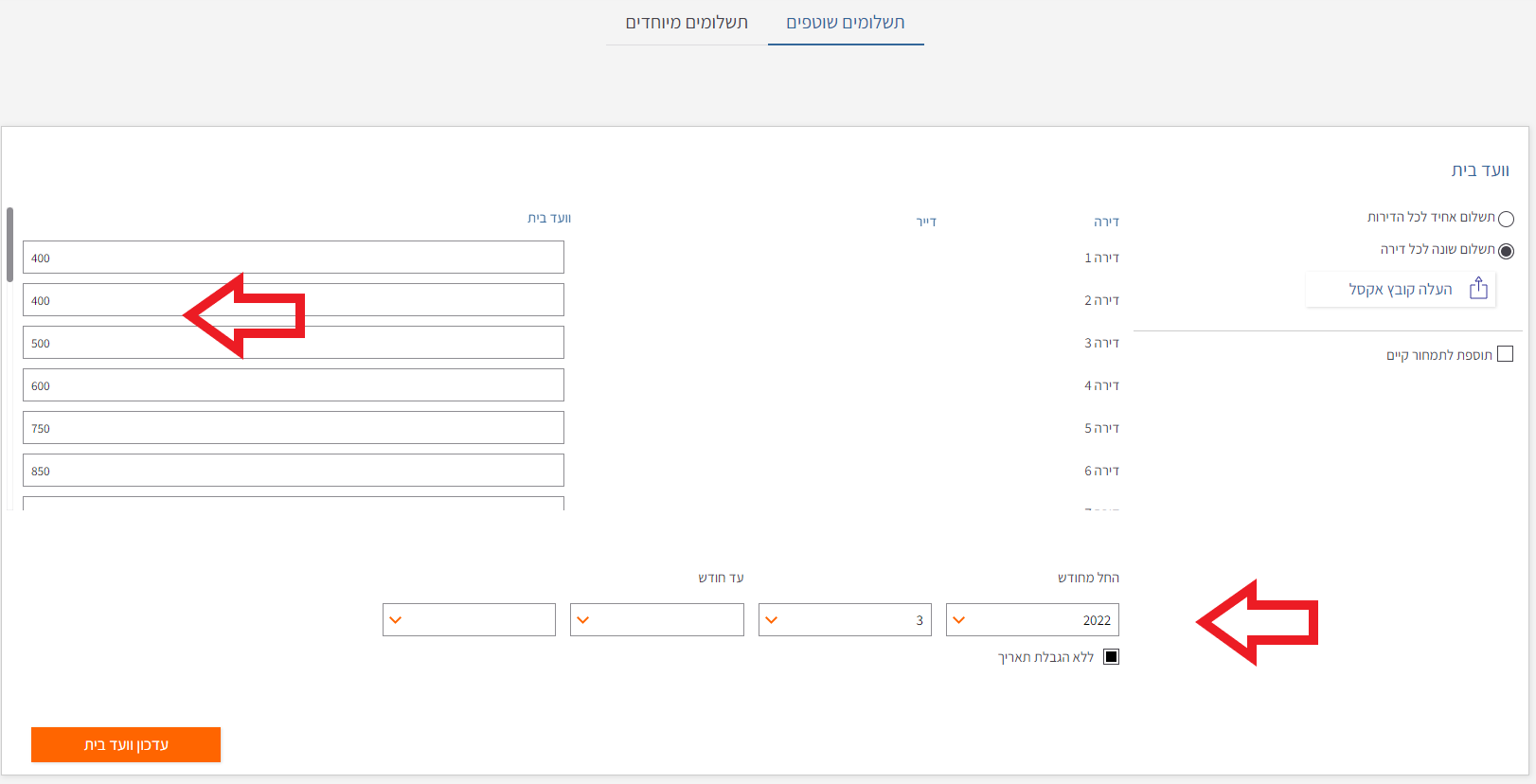Select different payment per apartment radio
The height and width of the screenshot is (784, 1536).
tap(1506, 251)
